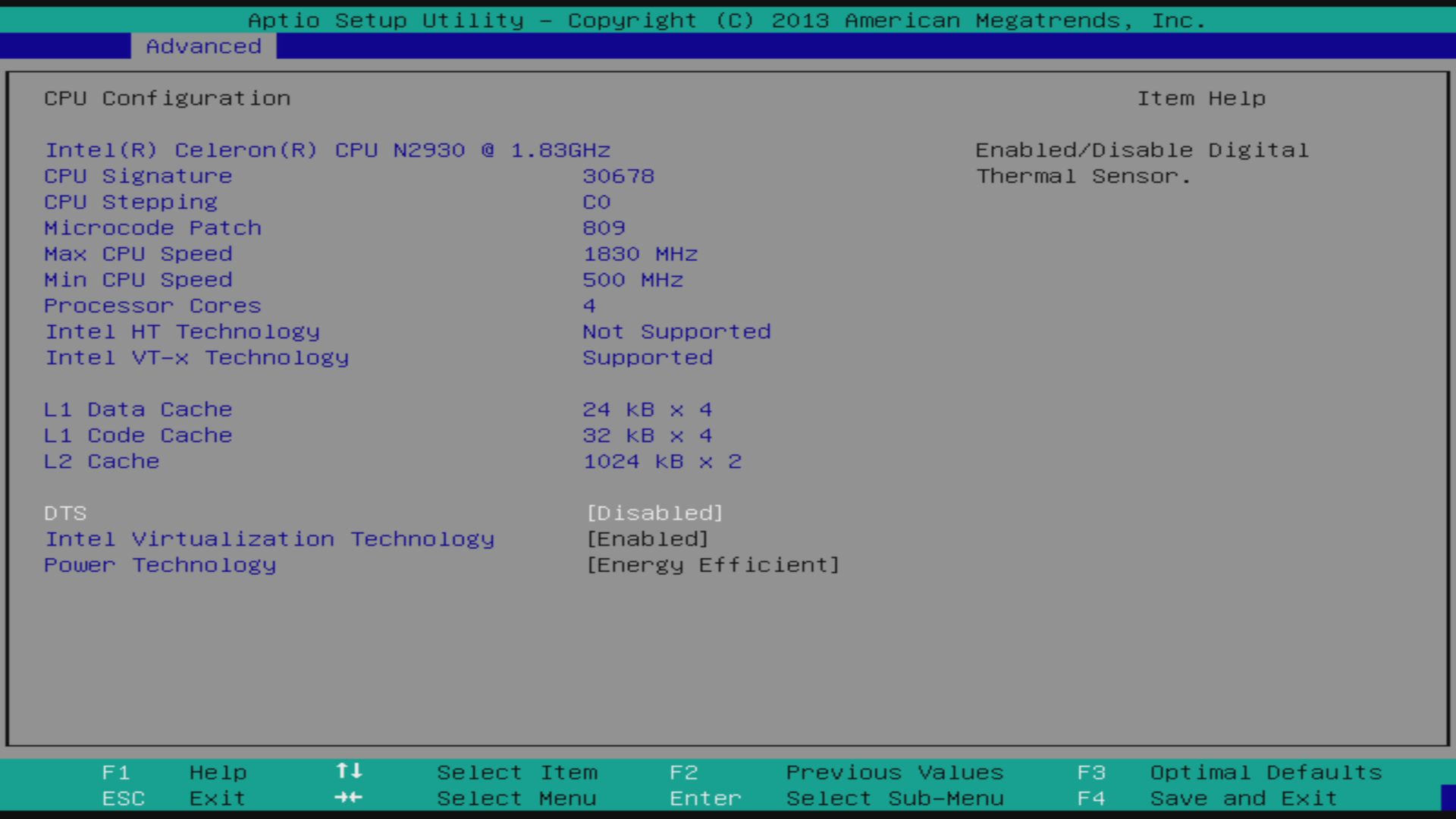The image size is (1456, 819).
Task: Click the Microcode Patch value 809
Action: [x=604, y=228]
